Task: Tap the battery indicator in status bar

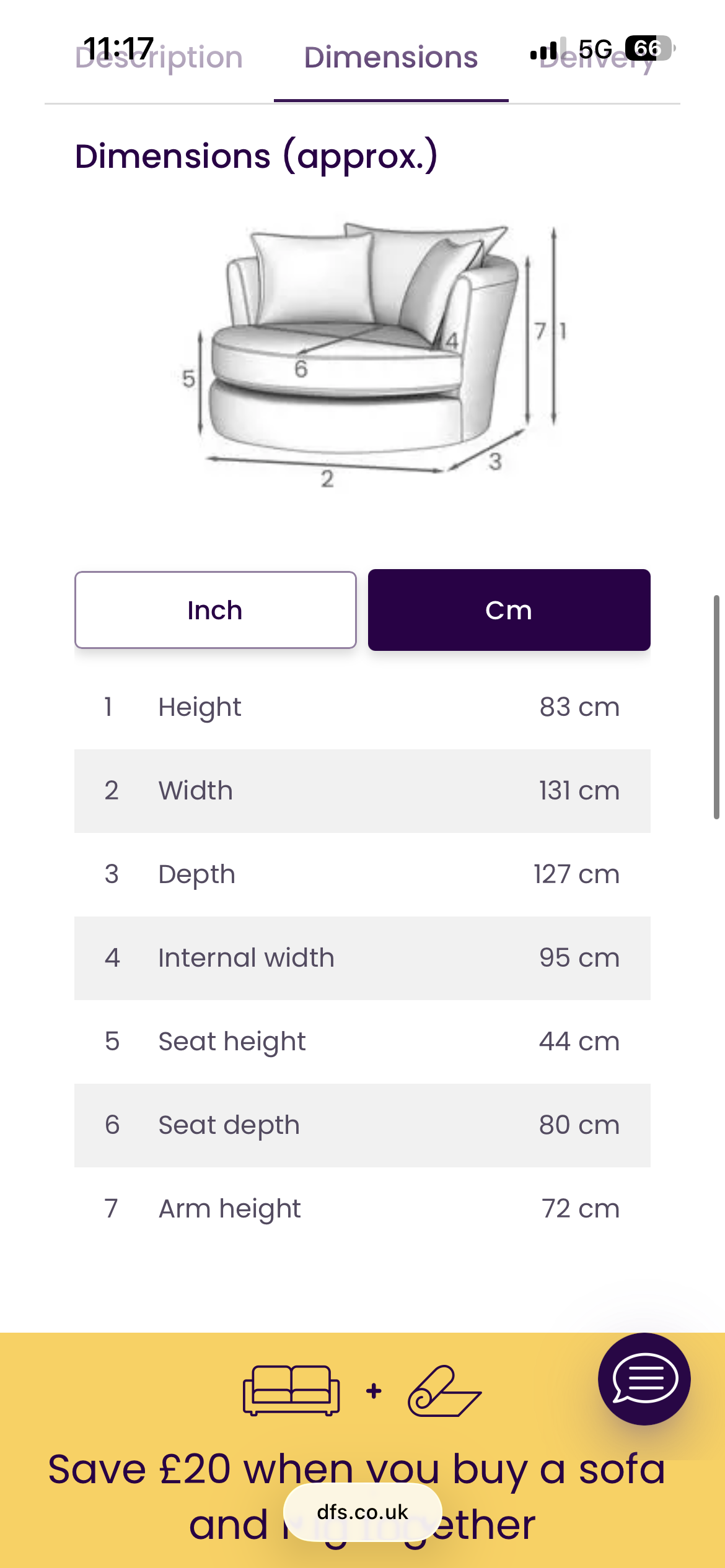Action: pos(648,48)
